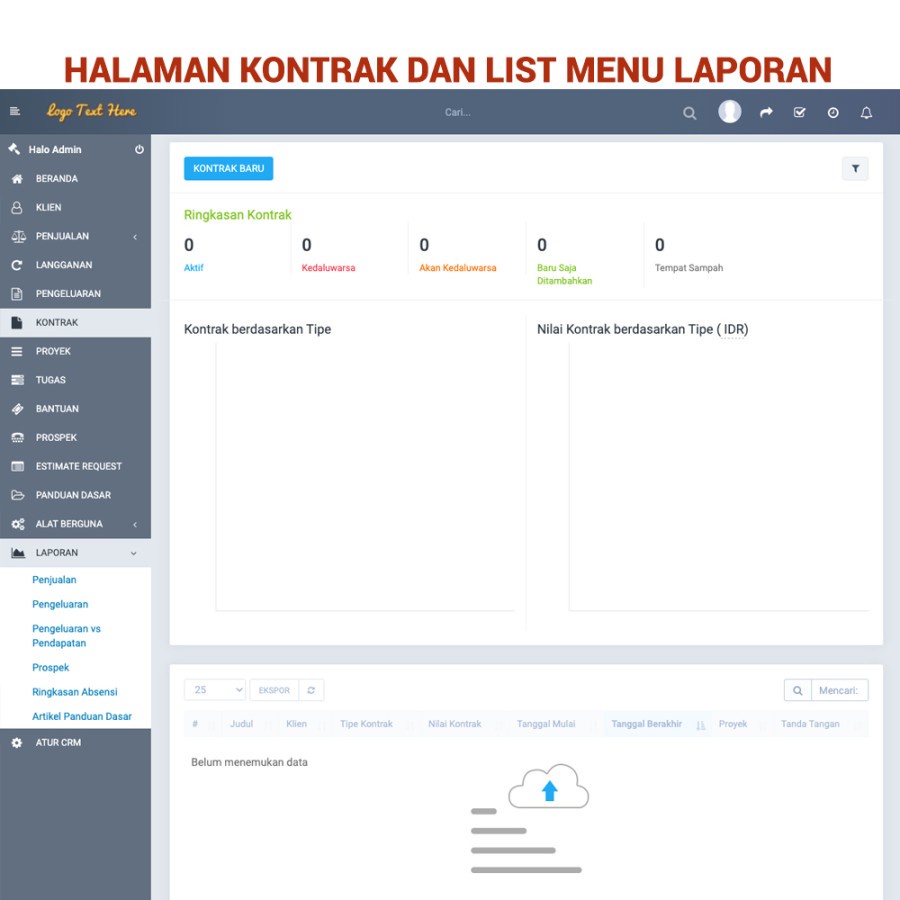Toggle the sidebar hamburger menu icon
The height and width of the screenshot is (900, 900).
tap(15, 111)
